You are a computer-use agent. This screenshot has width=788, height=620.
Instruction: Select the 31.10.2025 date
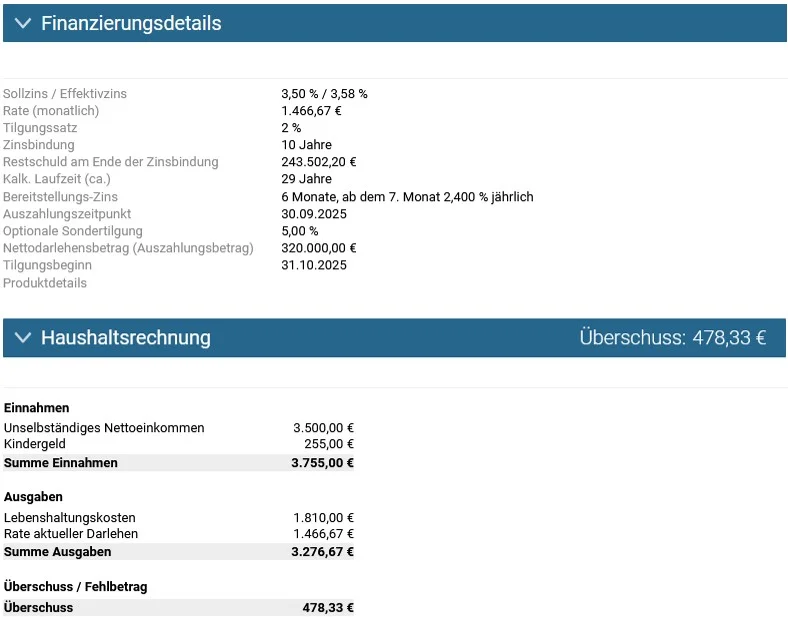314,265
